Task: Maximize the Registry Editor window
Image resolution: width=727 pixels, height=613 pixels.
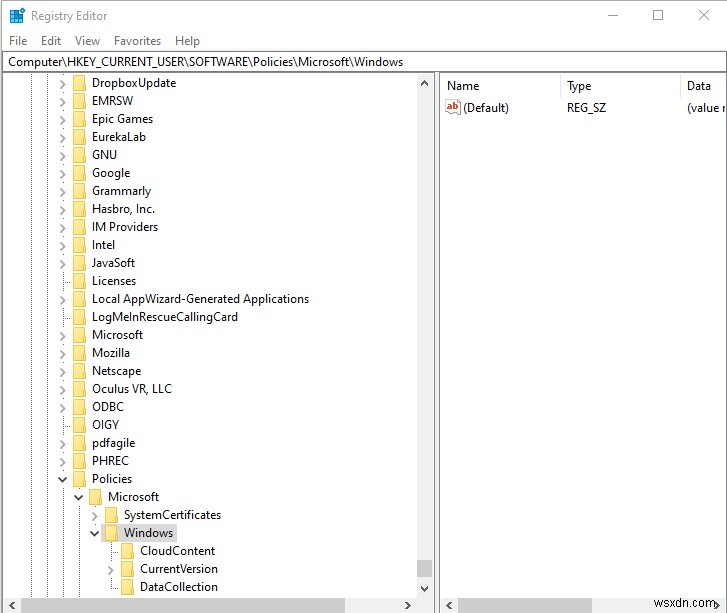Action: pyautogui.click(x=658, y=15)
